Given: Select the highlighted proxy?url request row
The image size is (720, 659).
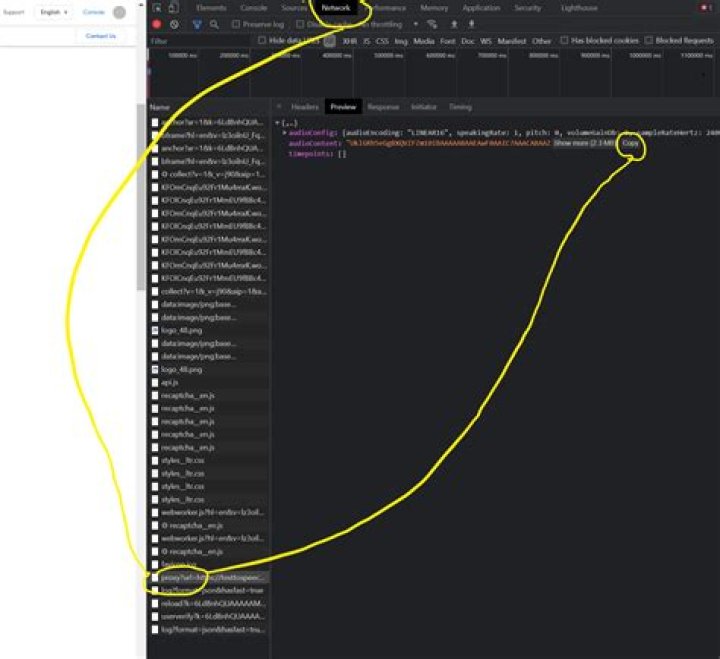Looking at the screenshot, I should [x=209, y=577].
